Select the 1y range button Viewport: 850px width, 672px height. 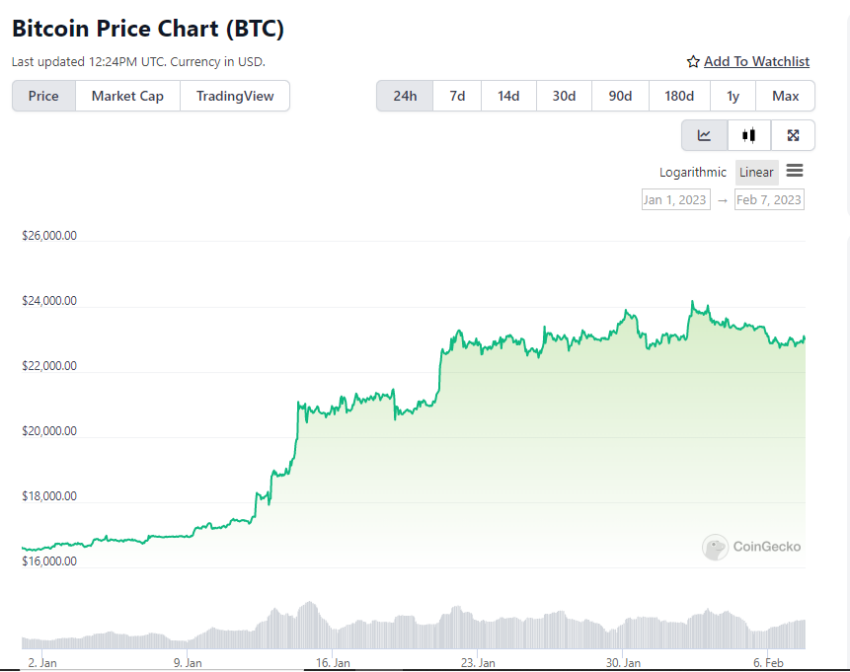(x=733, y=96)
